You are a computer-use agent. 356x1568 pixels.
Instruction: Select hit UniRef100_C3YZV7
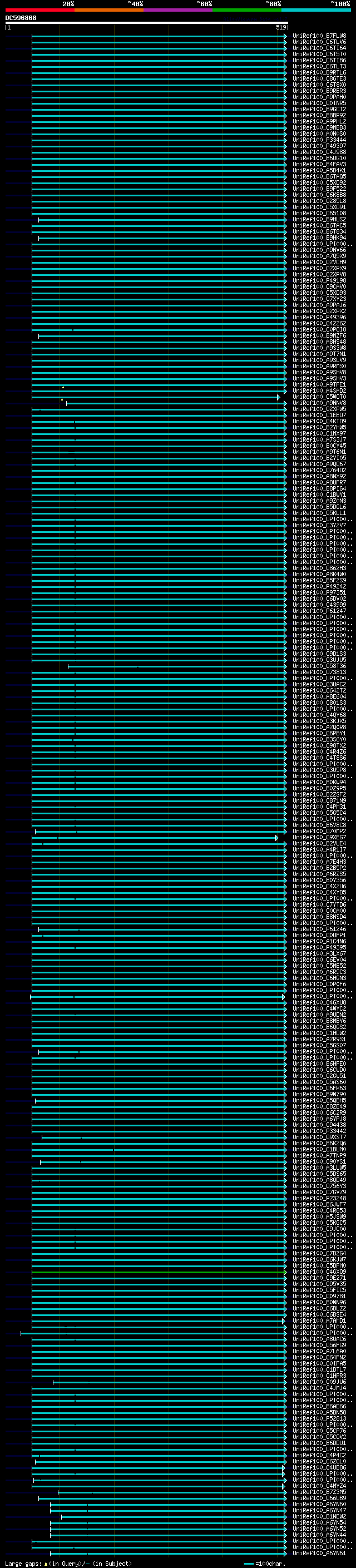point(319,525)
